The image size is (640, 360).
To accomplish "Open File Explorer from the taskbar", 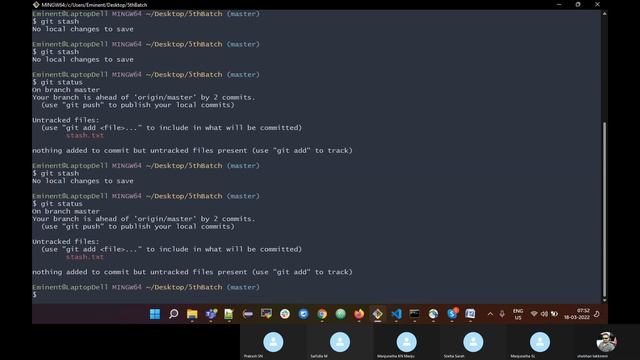I will click(192, 314).
